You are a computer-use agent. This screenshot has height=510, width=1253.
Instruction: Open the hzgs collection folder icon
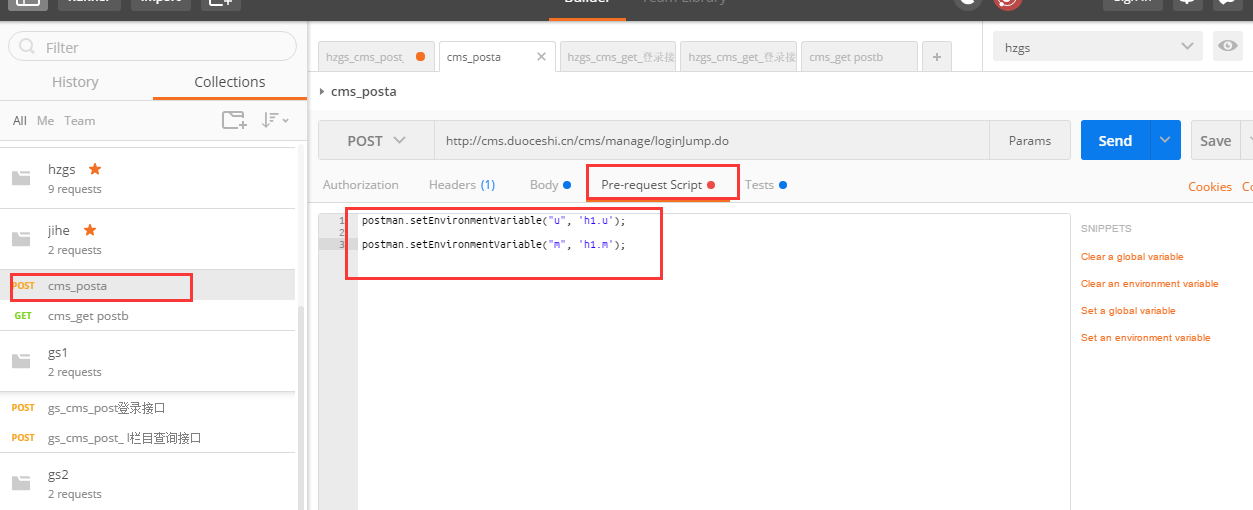click(x=21, y=178)
